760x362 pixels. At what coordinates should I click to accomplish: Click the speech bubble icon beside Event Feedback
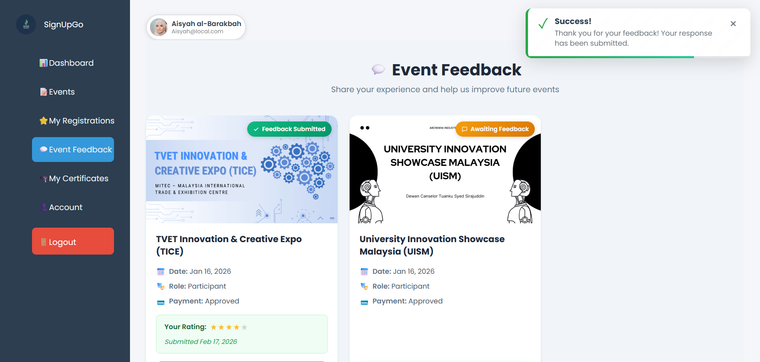(x=44, y=149)
